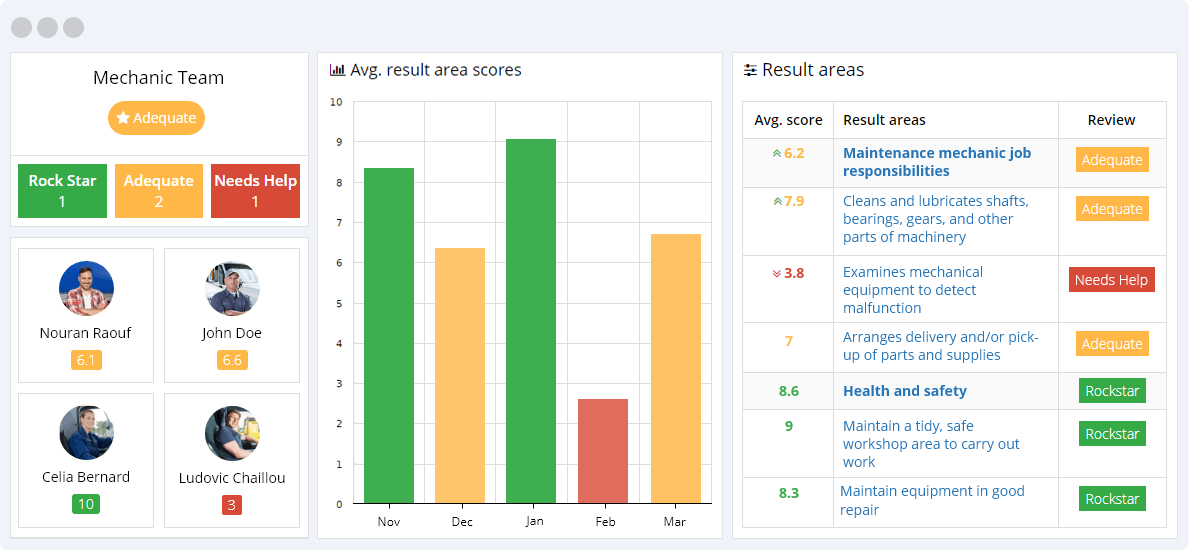Click the red down arrow beside 3.8
Screen dimensions: 1189x550
[x=776, y=273]
